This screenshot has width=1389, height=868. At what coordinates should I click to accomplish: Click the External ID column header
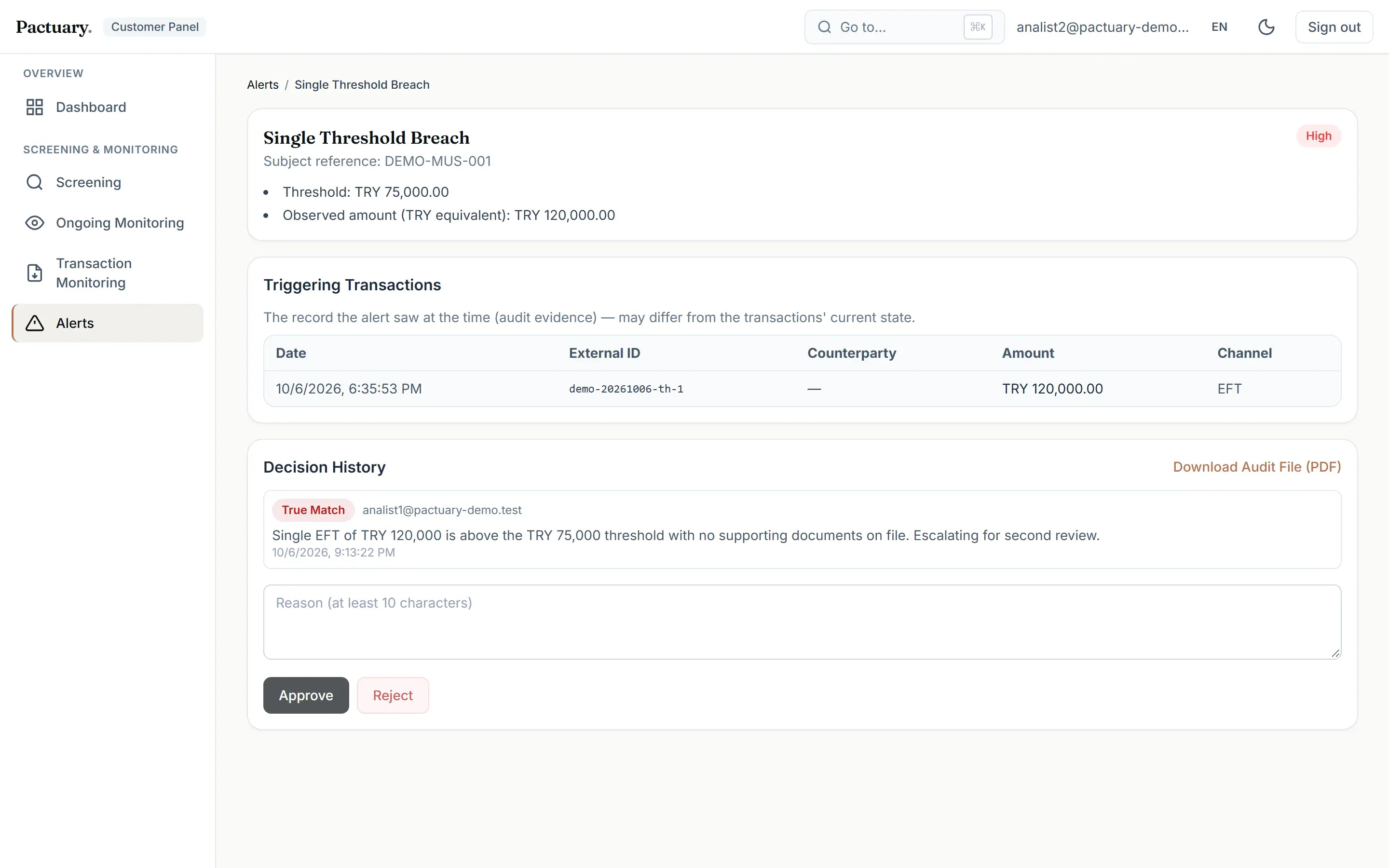(x=604, y=353)
